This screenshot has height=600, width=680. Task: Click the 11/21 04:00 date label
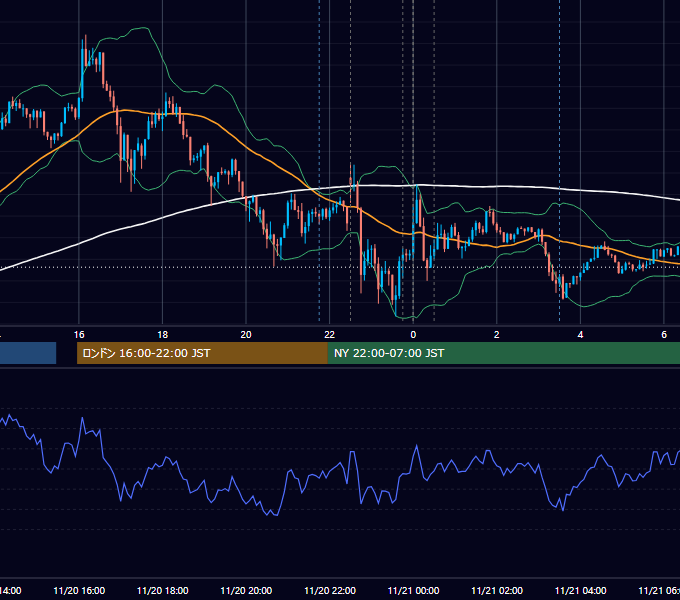(581, 590)
